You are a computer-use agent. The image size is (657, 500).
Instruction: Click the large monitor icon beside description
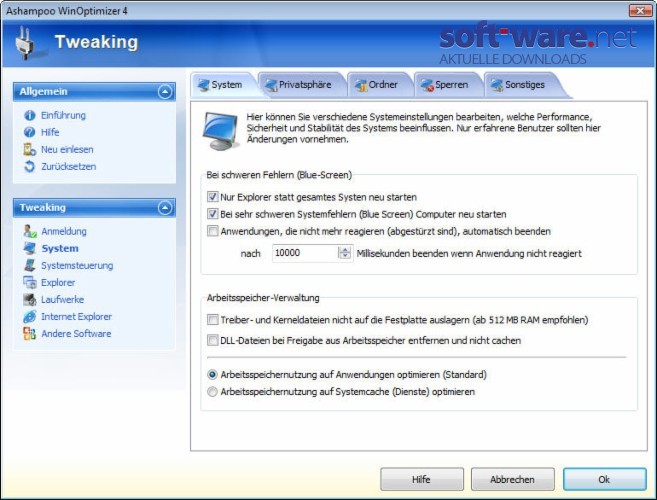pyautogui.click(x=221, y=131)
